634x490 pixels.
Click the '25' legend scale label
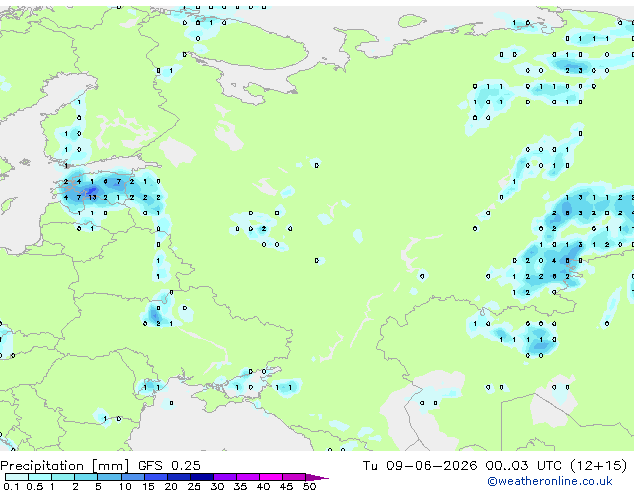point(194,486)
